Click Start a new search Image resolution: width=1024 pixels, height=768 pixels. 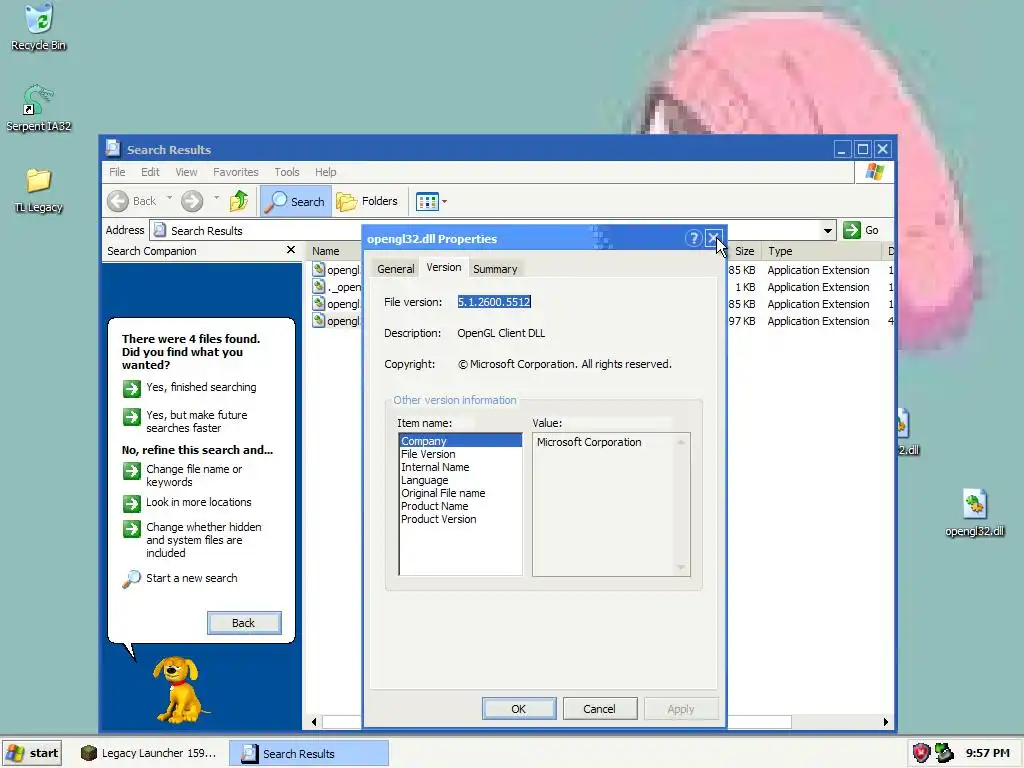(x=180, y=579)
